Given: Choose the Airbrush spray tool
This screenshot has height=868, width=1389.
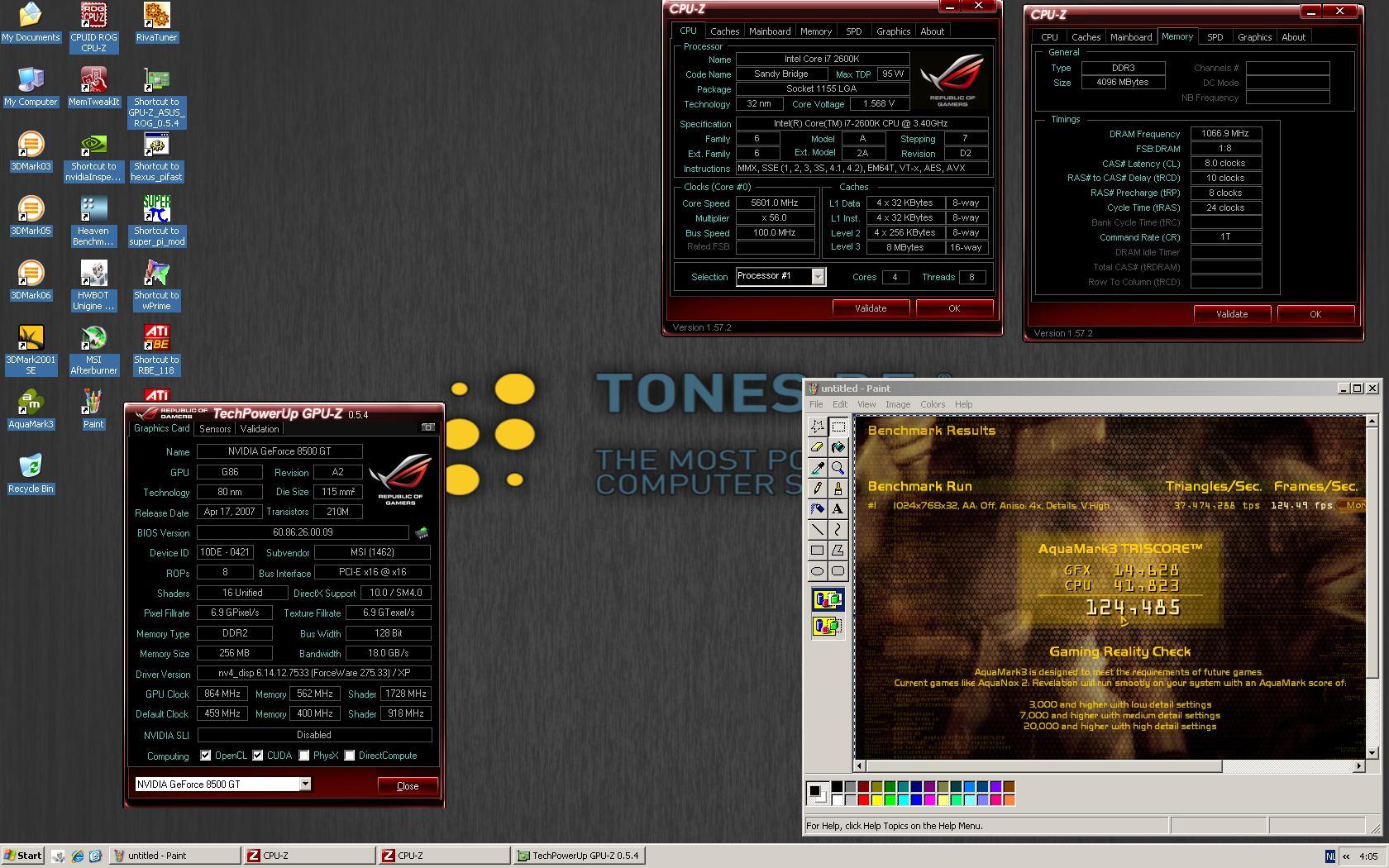Looking at the screenshot, I should click(x=817, y=509).
